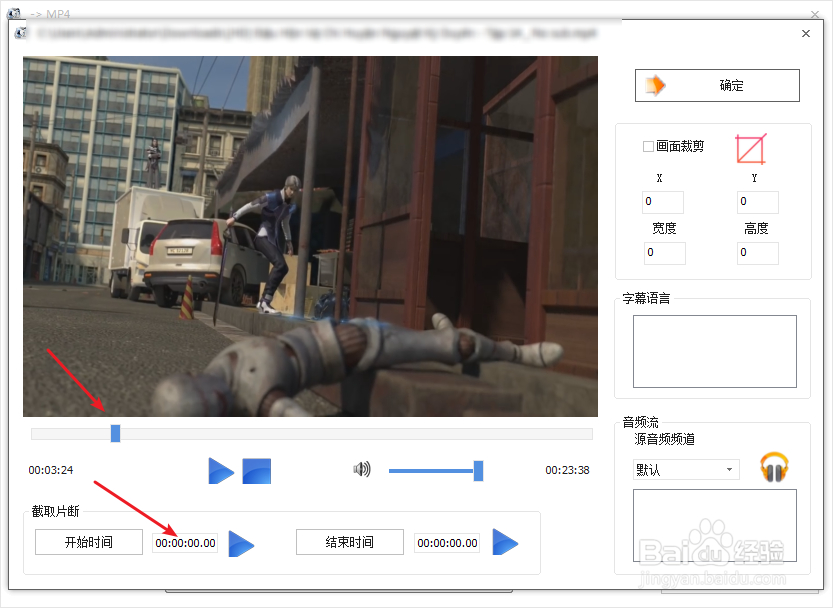Focus the 宽度 width field
833x608 pixels.
(665, 253)
